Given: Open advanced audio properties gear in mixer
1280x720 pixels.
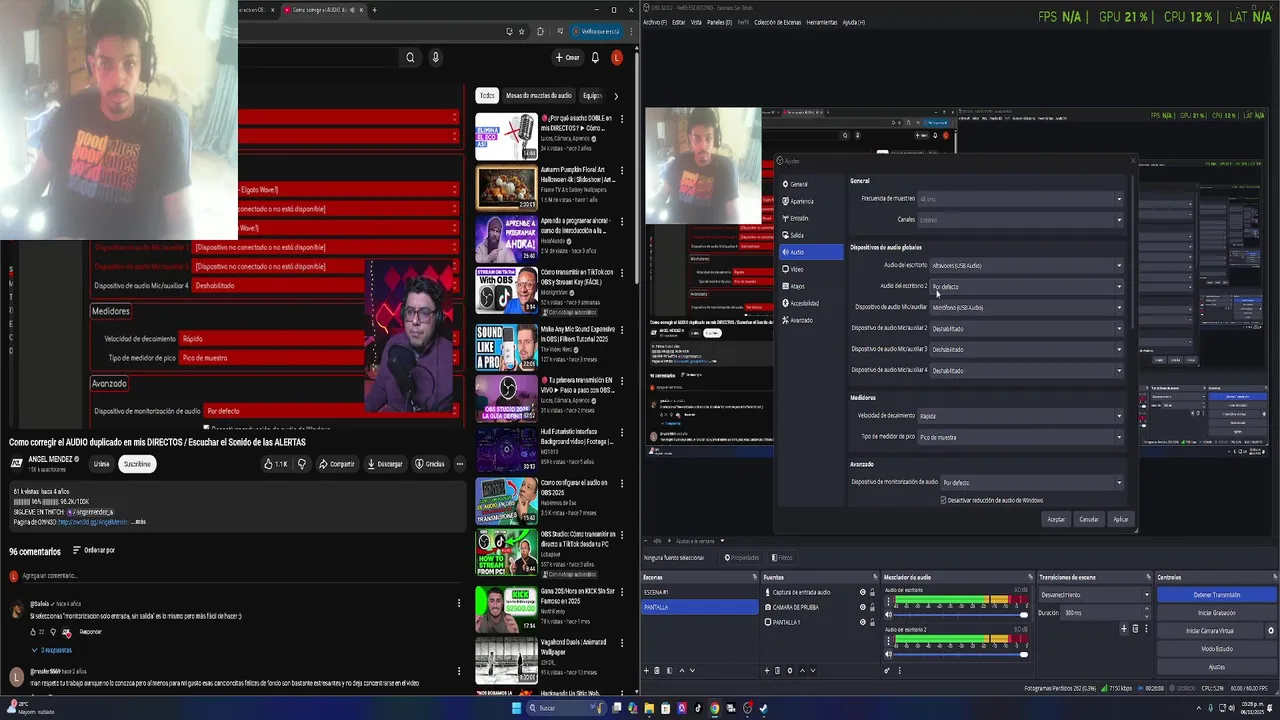Looking at the screenshot, I should click(887, 670).
